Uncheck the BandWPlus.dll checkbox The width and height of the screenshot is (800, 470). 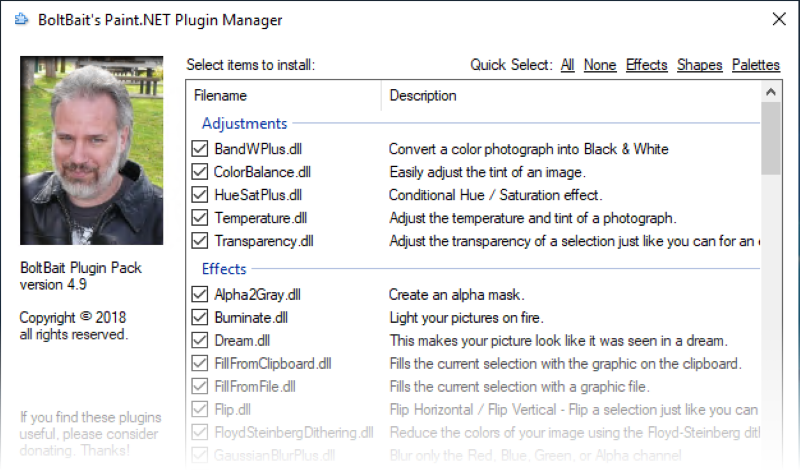199,149
